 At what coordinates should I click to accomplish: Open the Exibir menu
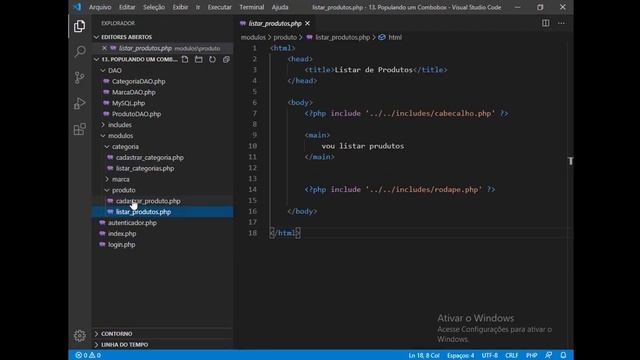(180, 7)
